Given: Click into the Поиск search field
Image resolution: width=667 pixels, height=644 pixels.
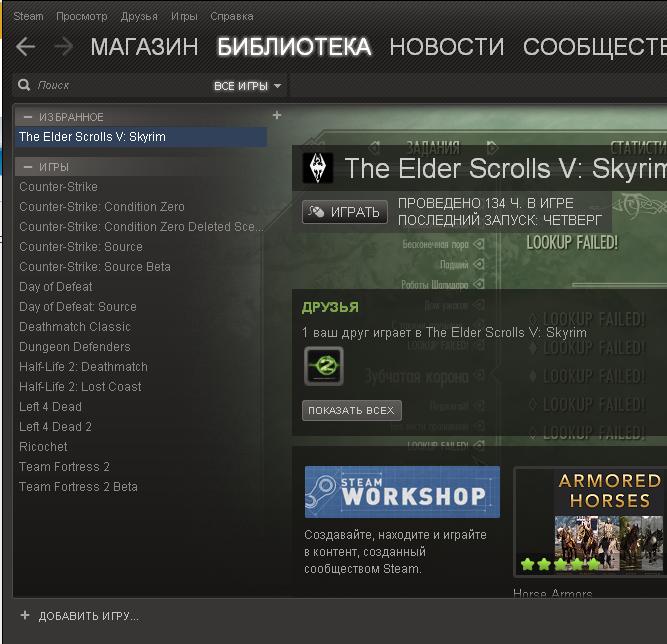Looking at the screenshot, I should click(x=121, y=85).
